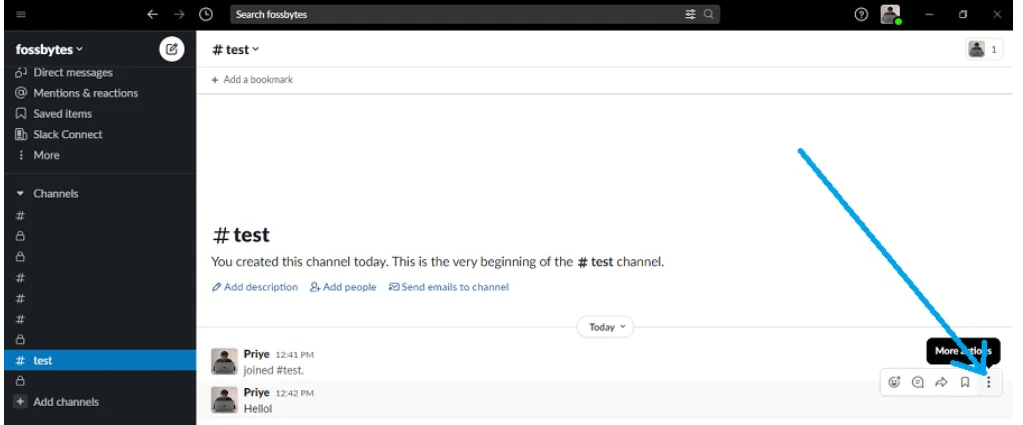Open search filter sliders icon
Screen dimensions: 1023x425
point(690,14)
